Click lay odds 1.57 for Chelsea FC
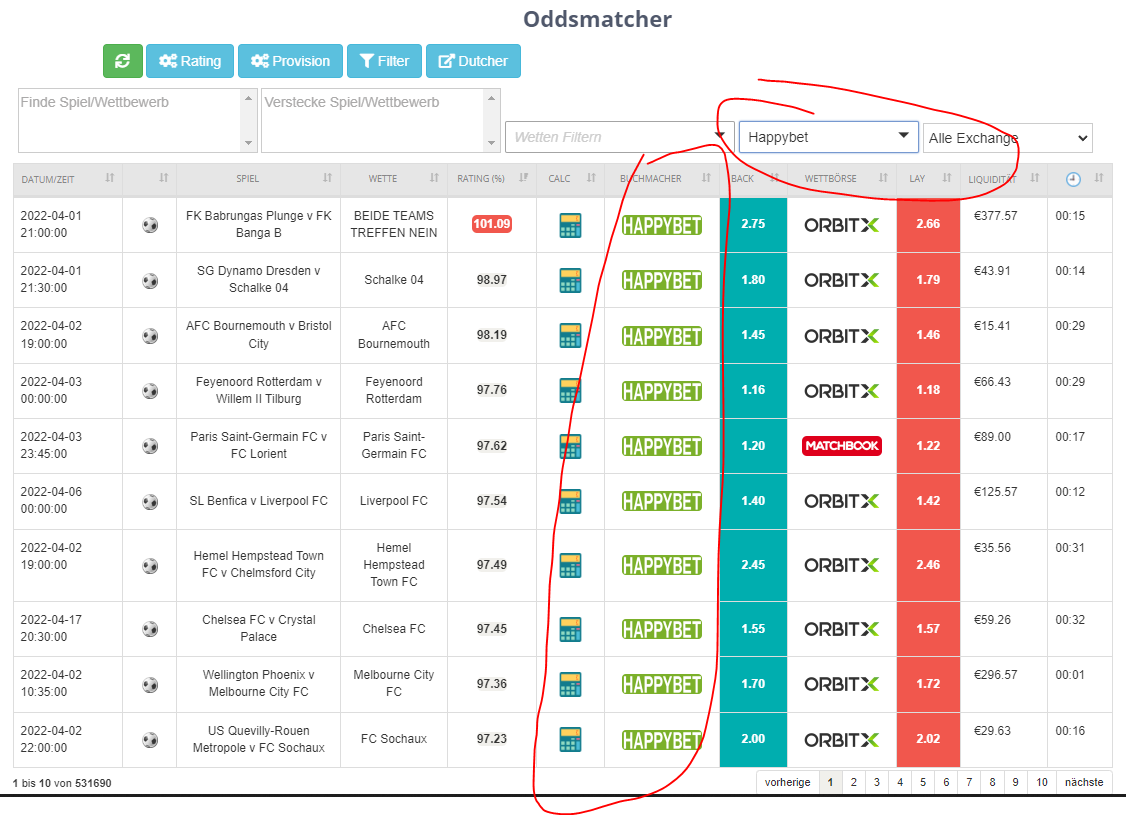This screenshot has width=1126, height=815. pos(928,628)
